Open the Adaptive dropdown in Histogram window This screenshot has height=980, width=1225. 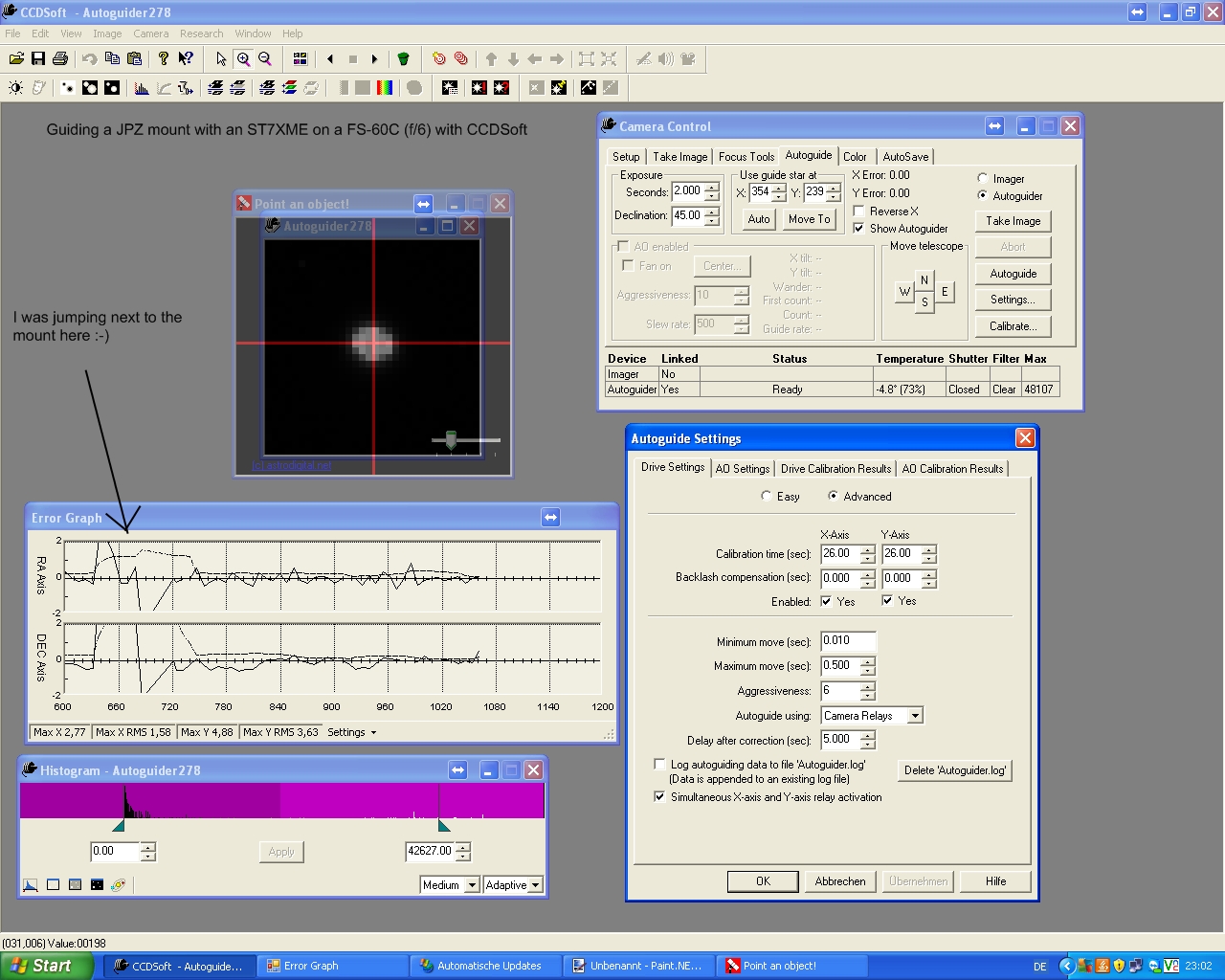coord(535,885)
